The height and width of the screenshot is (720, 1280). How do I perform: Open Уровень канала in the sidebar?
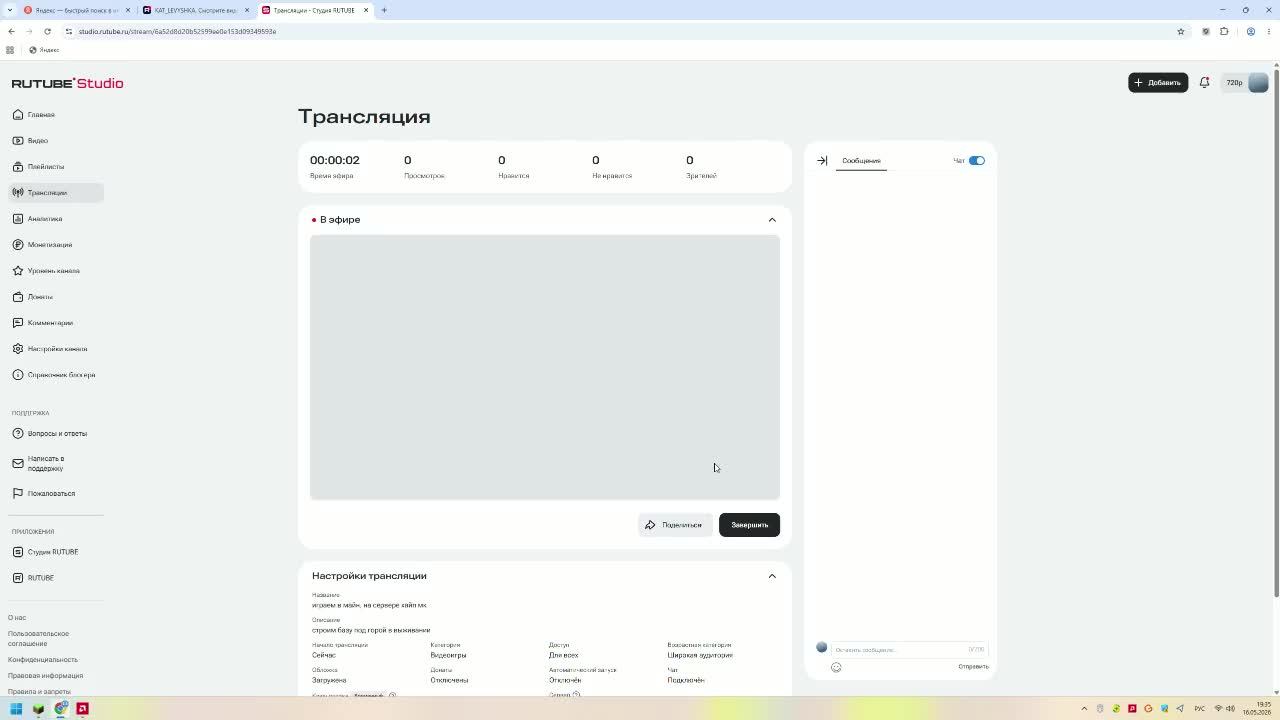click(x=56, y=270)
